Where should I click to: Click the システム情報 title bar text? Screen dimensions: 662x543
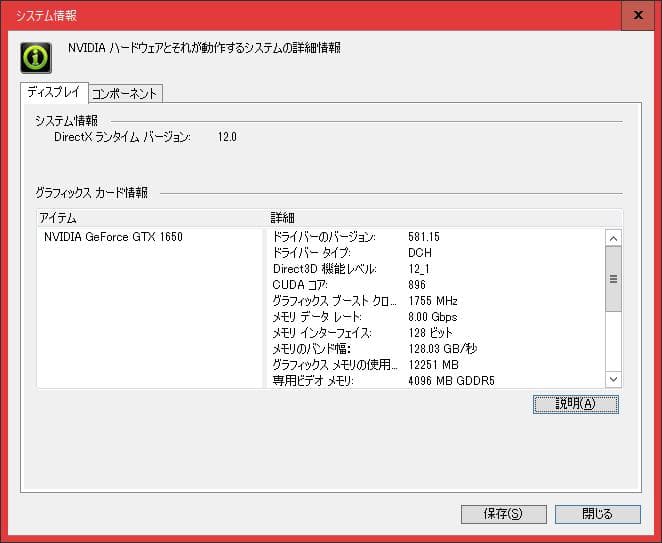click(x=46, y=16)
